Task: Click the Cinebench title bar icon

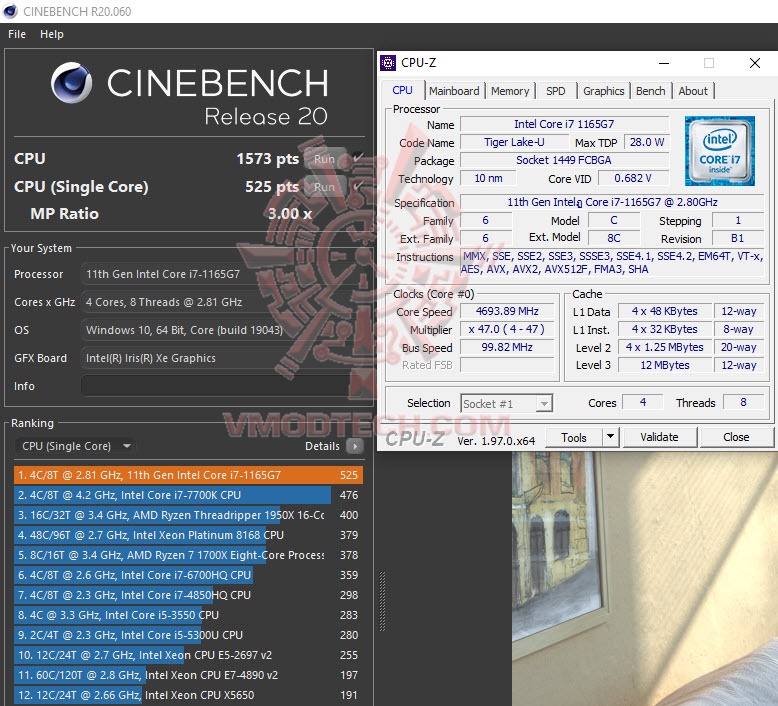Action: pyautogui.click(x=10, y=11)
